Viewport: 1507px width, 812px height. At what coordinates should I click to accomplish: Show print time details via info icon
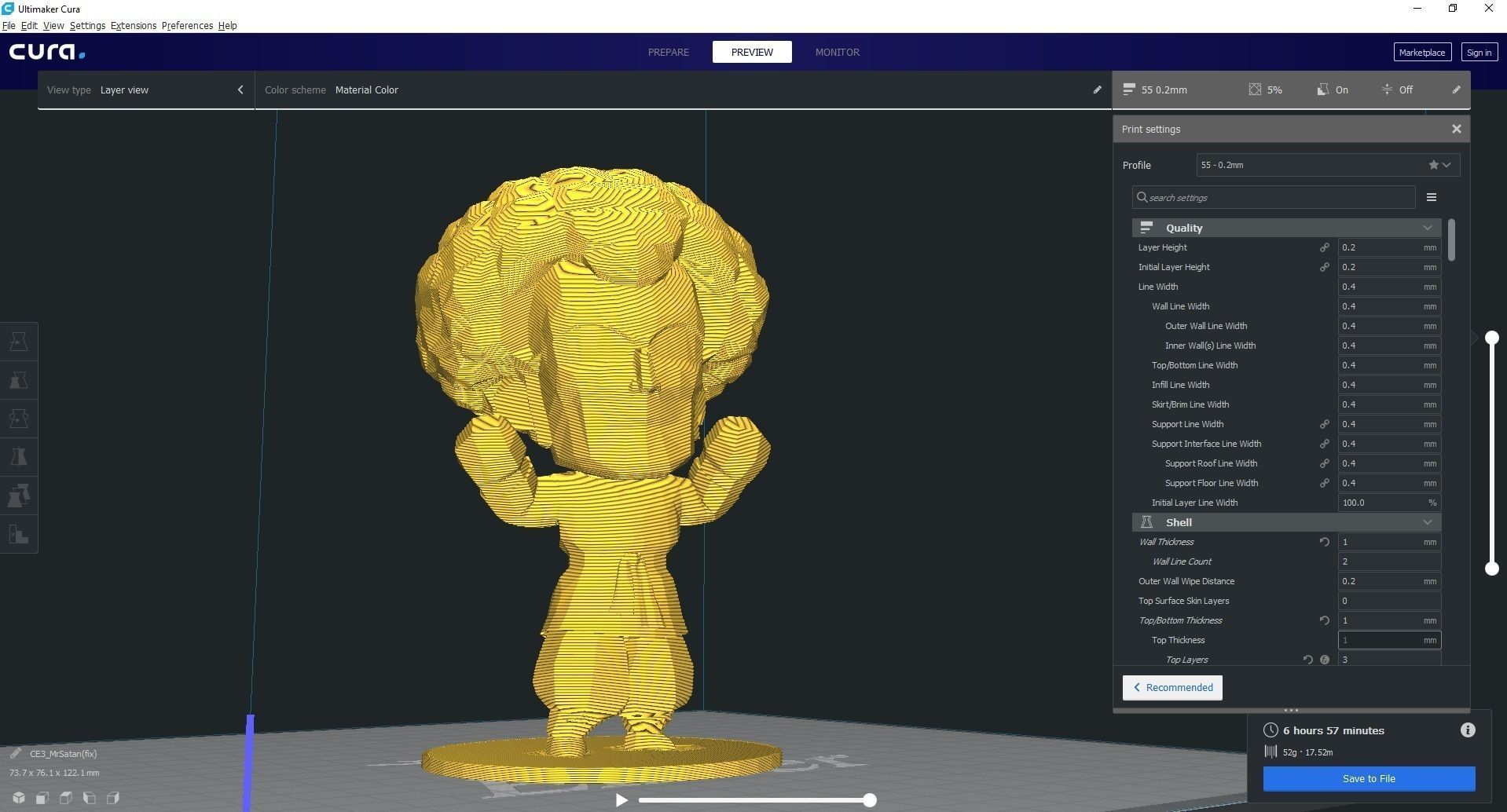click(1468, 730)
